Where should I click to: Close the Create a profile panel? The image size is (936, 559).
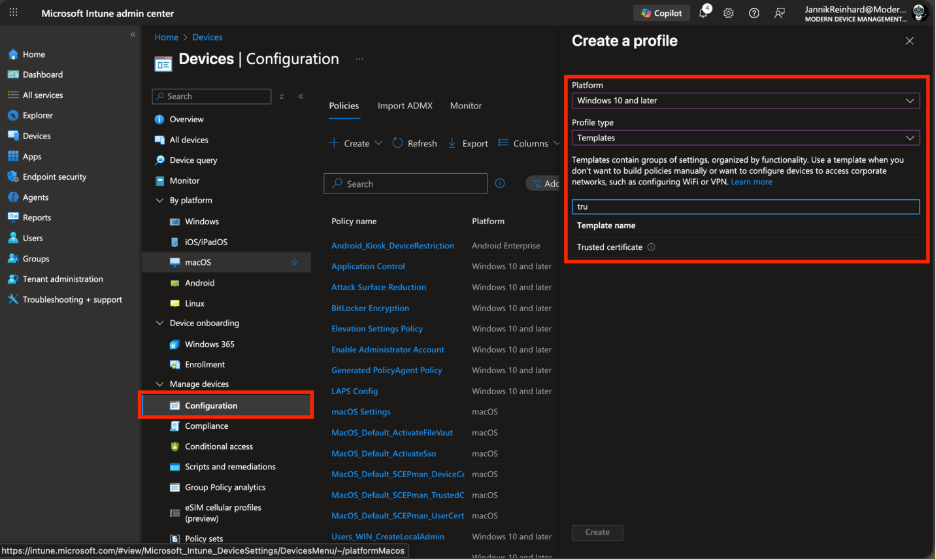909,41
